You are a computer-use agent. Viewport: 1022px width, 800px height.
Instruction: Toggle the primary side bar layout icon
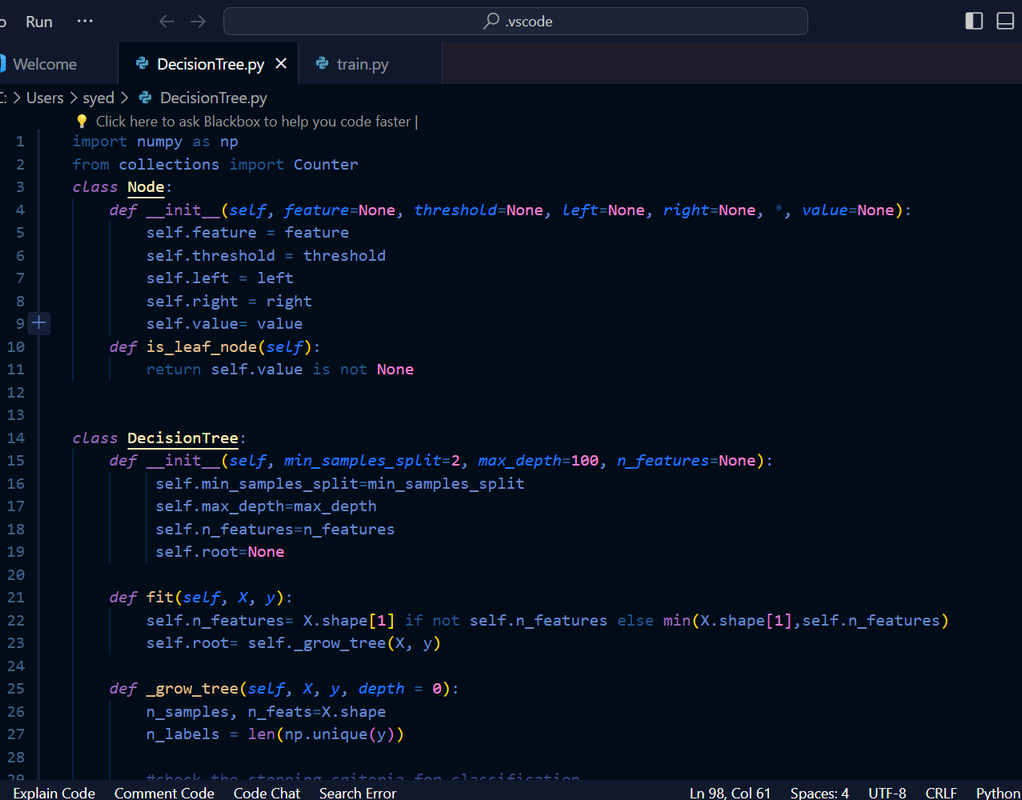974,22
